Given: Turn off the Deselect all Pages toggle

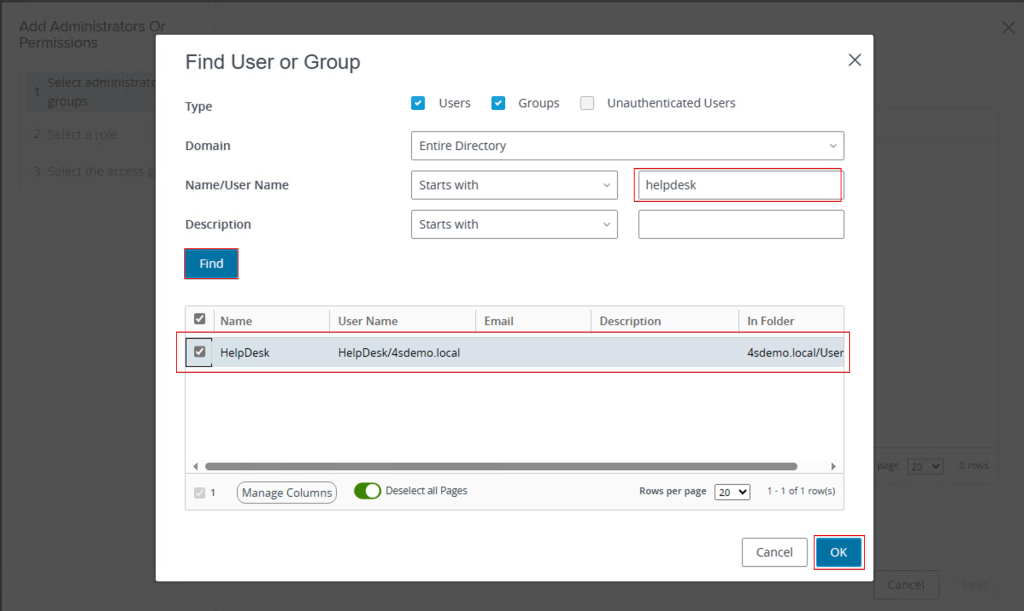Looking at the screenshot, I should (367, 491).
